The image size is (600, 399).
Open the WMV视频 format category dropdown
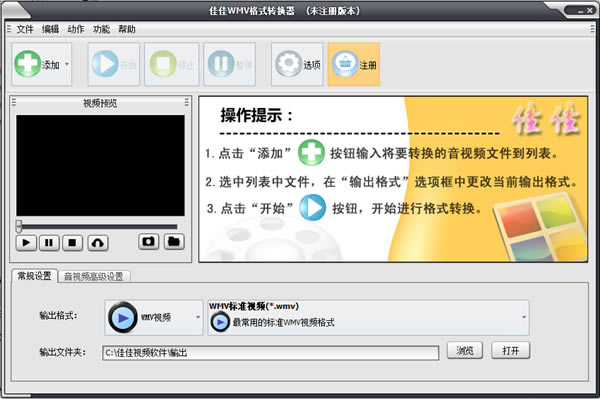point(154,318)
